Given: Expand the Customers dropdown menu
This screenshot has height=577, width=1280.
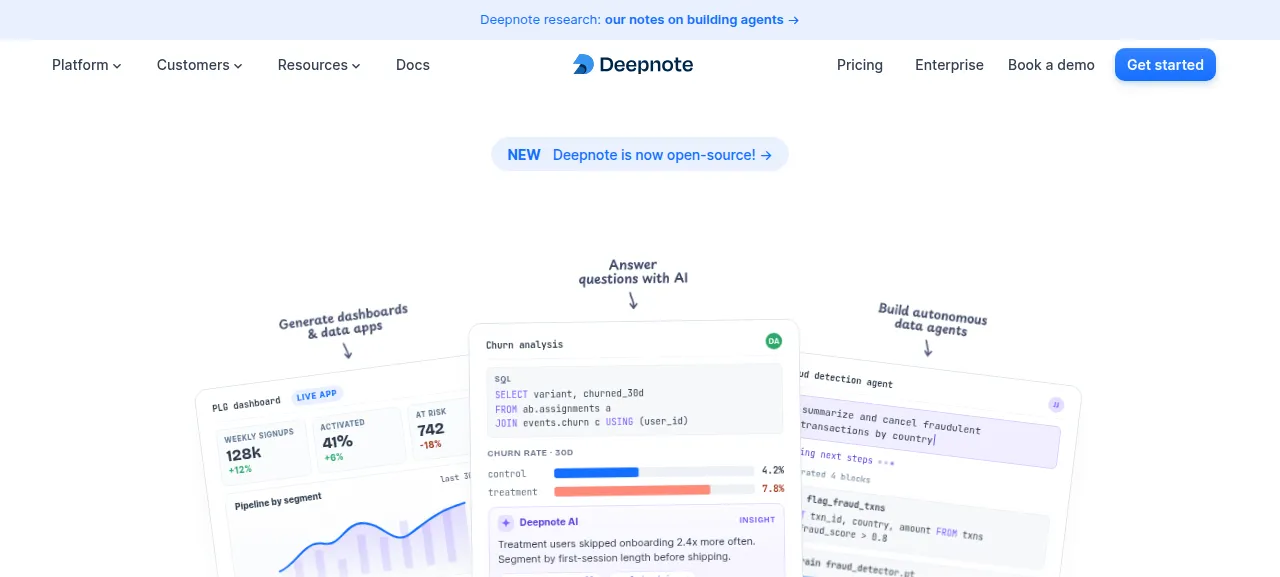Looking at the screenshot, I should click(200, 65).
